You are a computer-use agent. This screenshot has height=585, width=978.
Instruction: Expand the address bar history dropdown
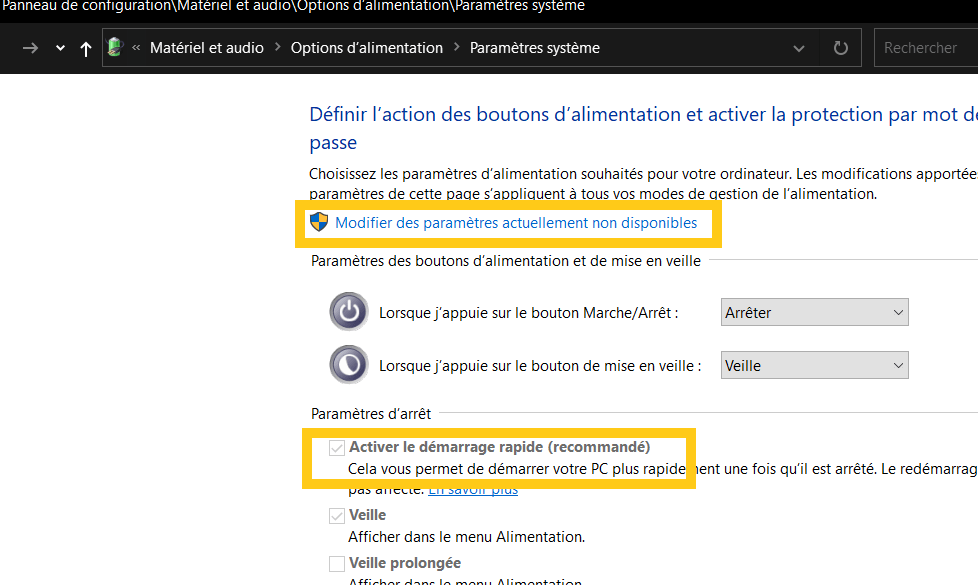pyautogui.click(x=798, y=48)
